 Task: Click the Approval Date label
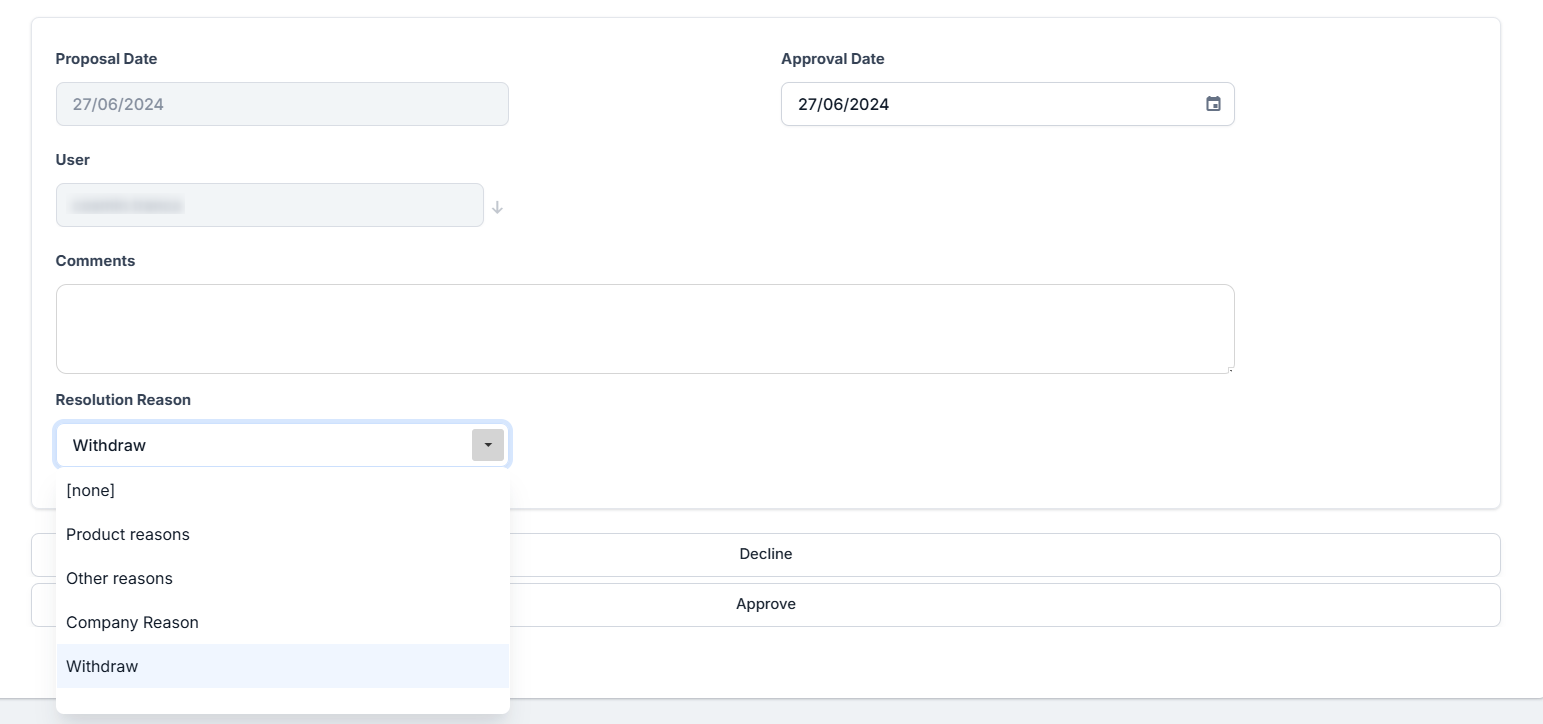point(832,59)
